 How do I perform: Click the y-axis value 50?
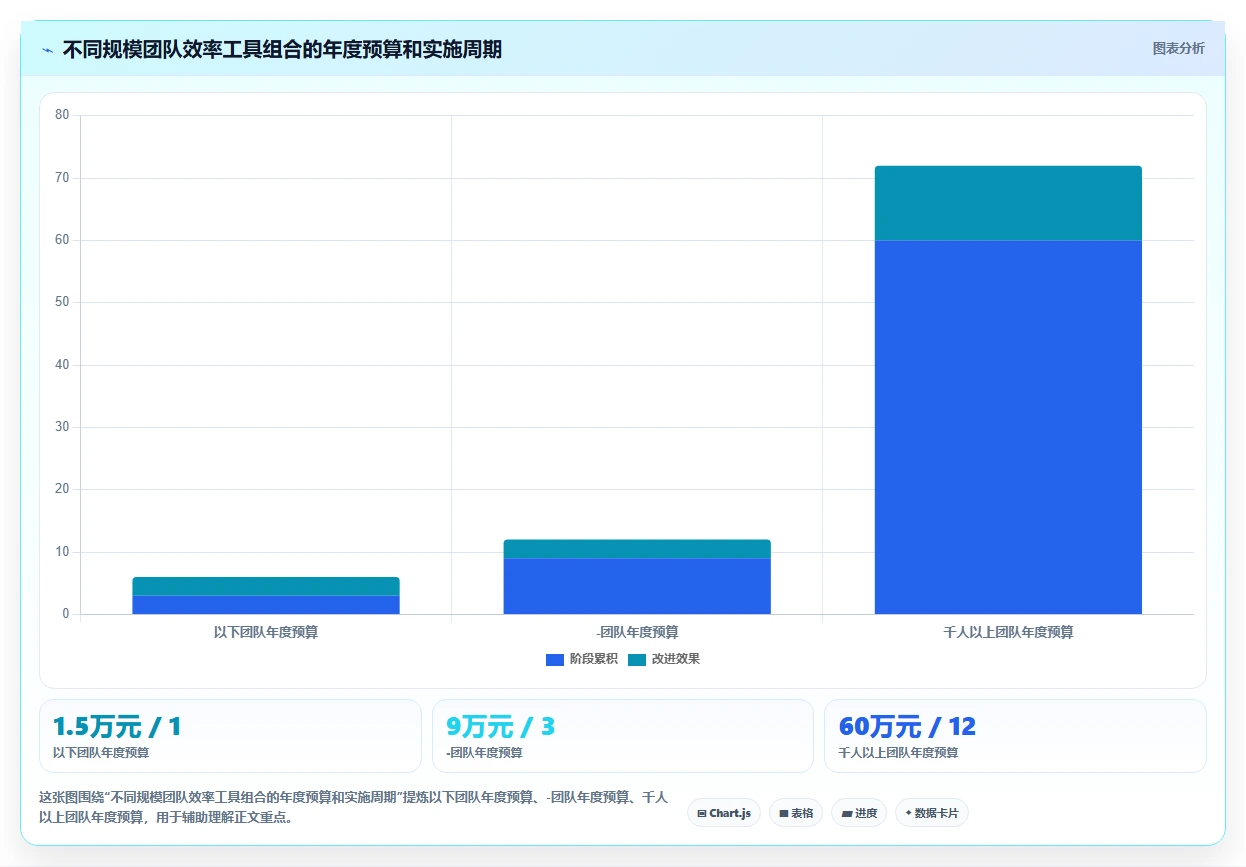(62, 302)
